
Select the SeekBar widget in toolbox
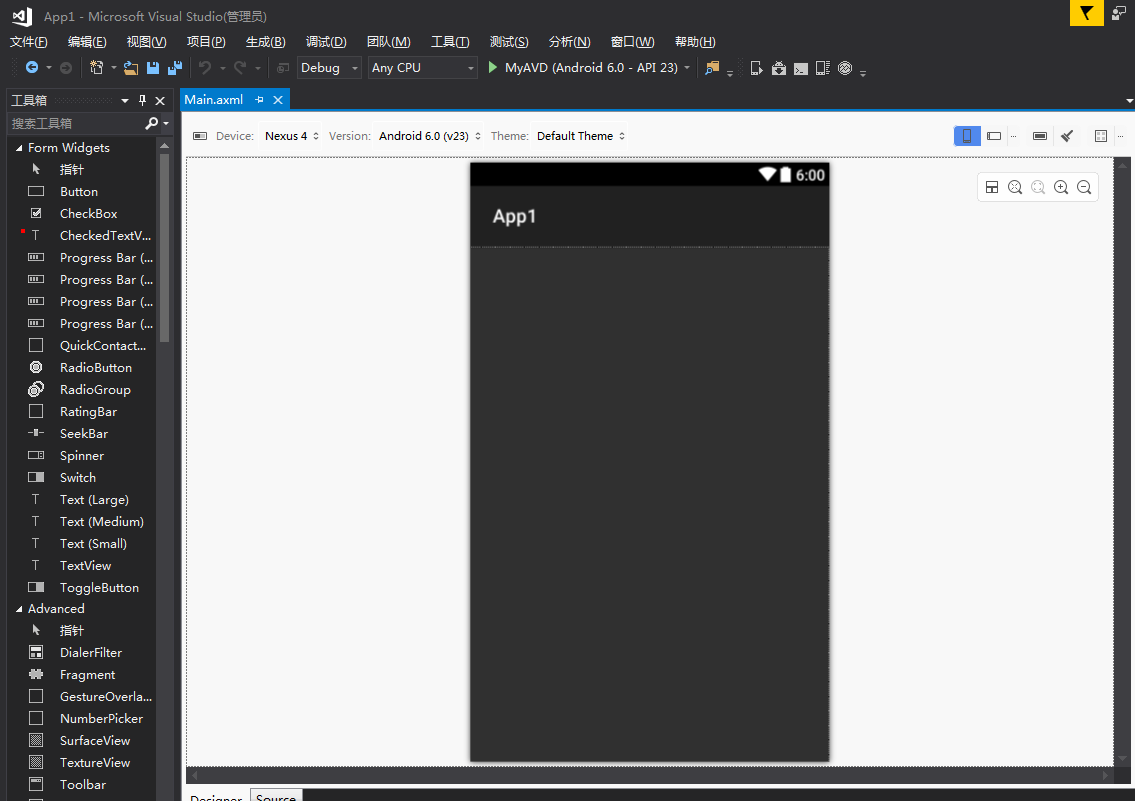click(x=83, y=433)
